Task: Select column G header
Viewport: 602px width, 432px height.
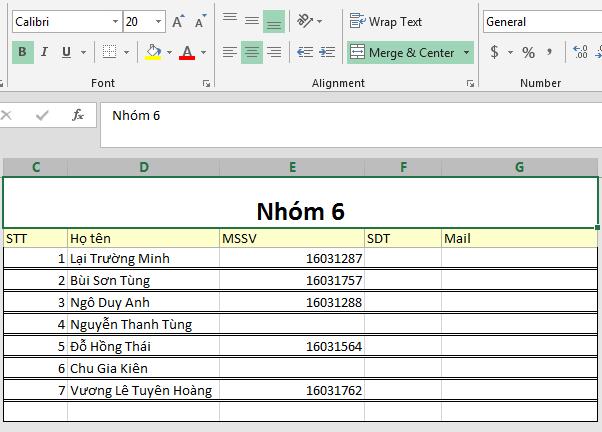Action: 519,167
